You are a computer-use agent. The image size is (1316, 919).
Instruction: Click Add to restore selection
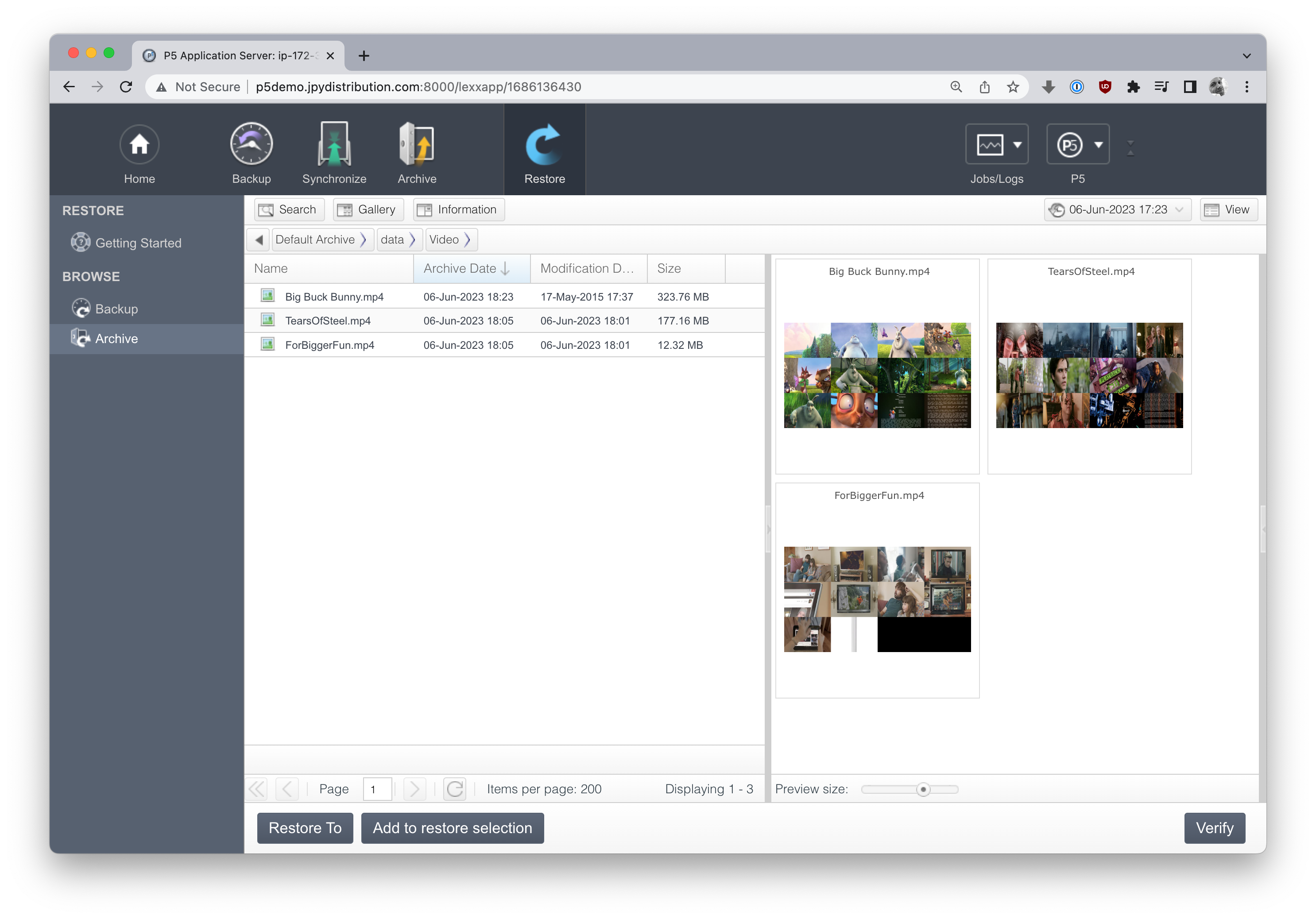[x=452, y=828]
